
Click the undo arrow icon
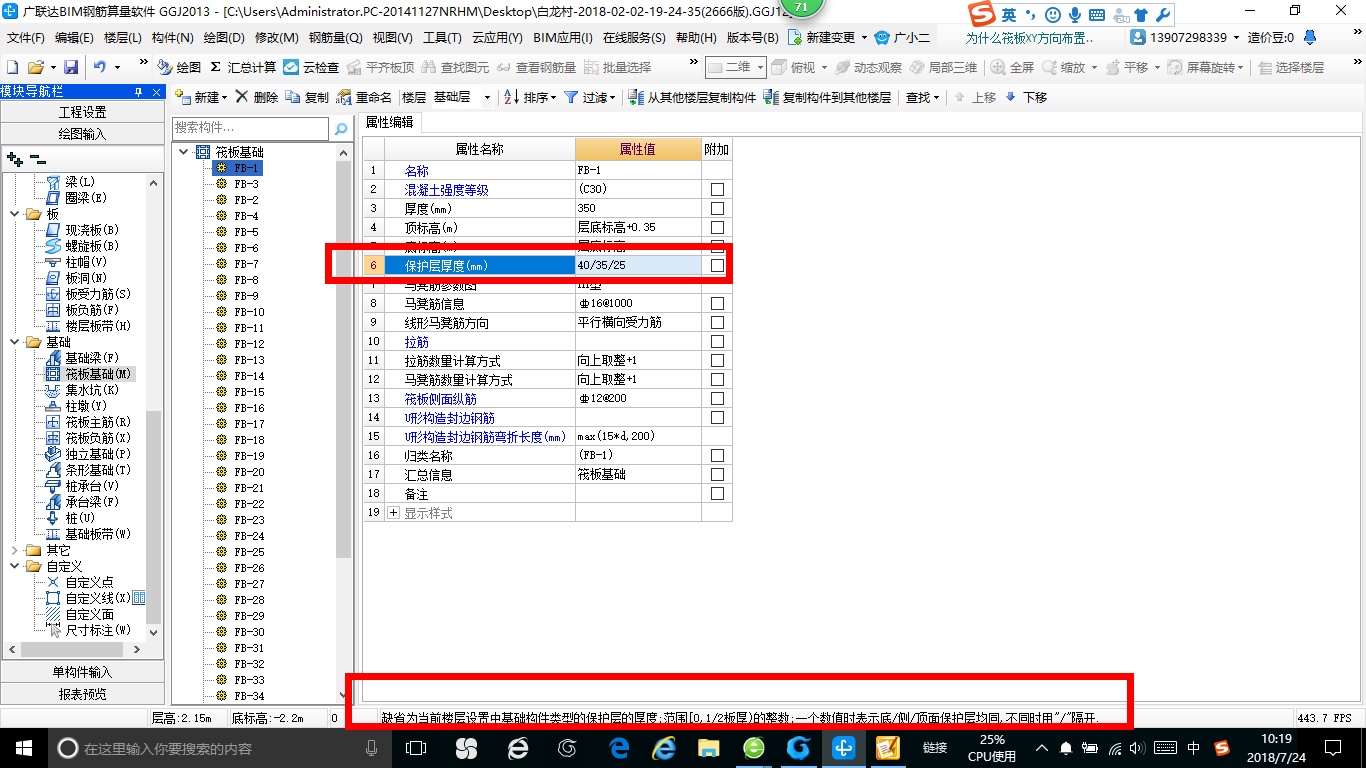point(100,67)
